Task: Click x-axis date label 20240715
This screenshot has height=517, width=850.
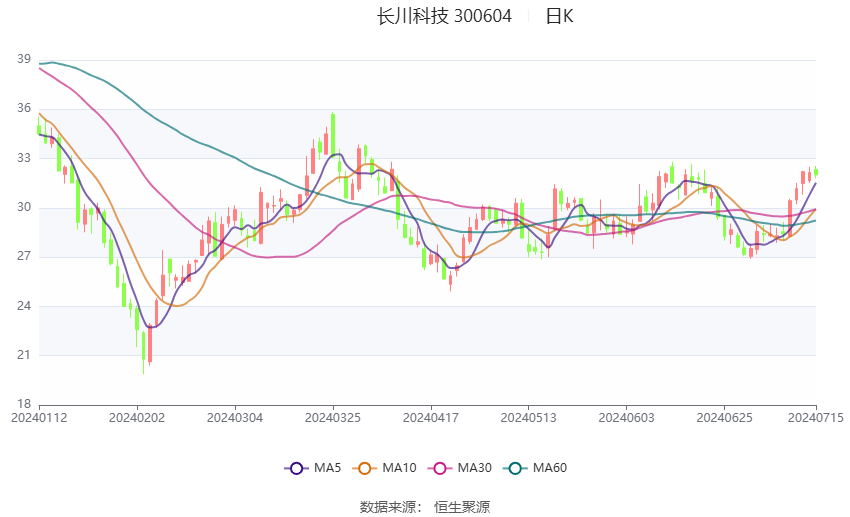Action: 816,418
